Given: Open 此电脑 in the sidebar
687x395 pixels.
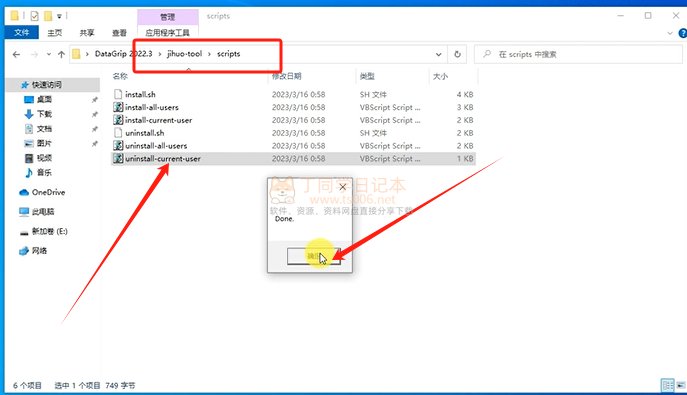Looking at the screenshot, I should (x=43, y=212).
